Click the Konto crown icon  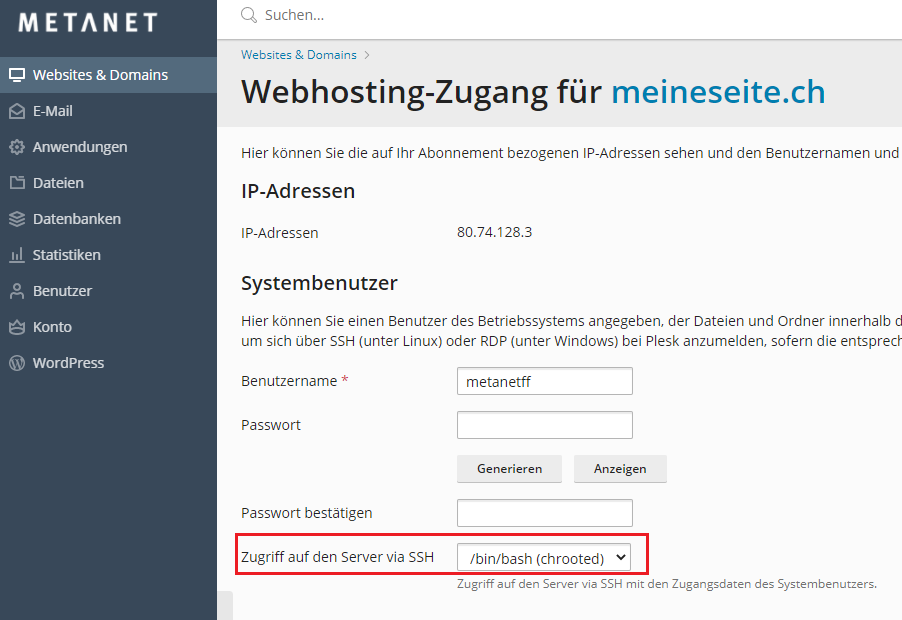(16, 327)
